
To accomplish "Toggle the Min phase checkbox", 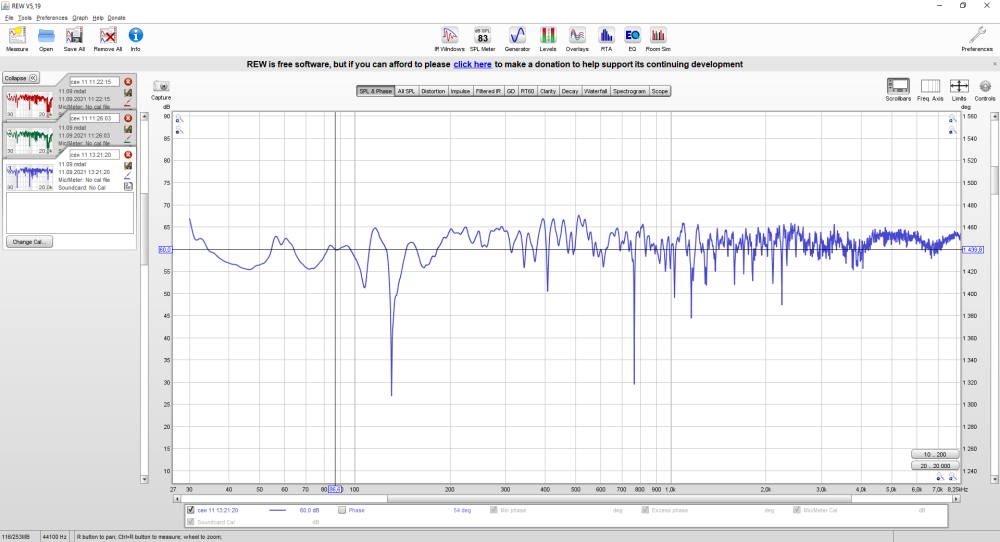I will [494, 510].
